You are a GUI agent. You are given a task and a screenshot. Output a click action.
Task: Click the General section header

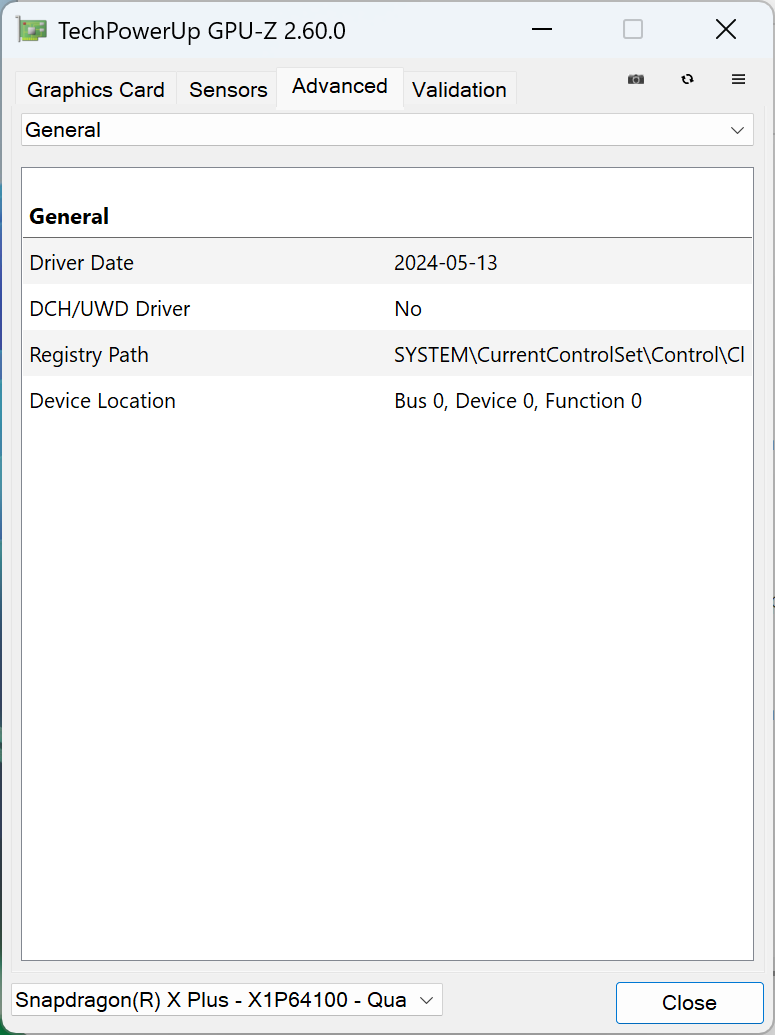(70, 216)
